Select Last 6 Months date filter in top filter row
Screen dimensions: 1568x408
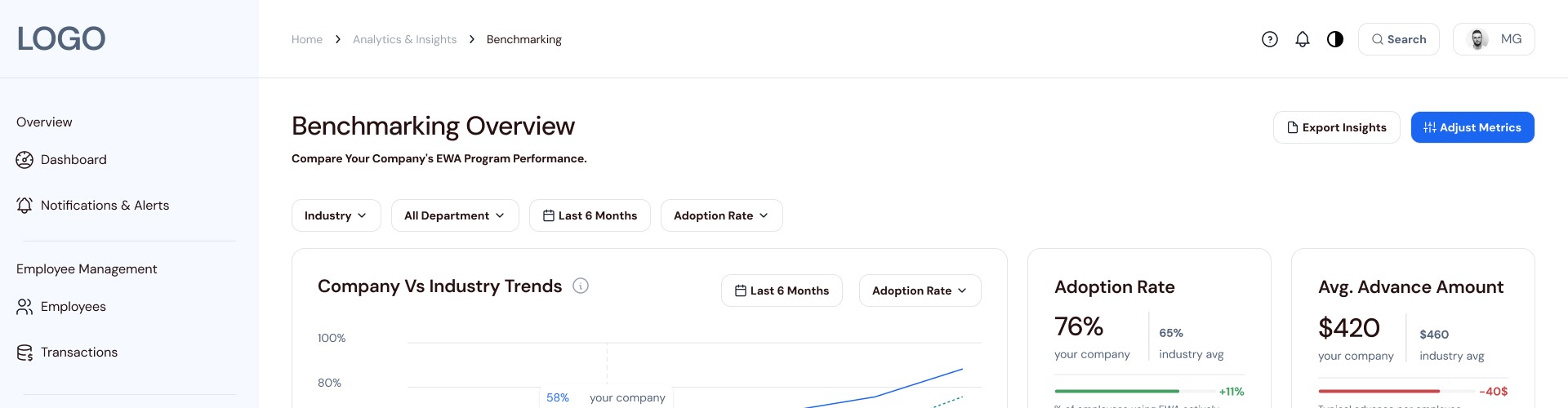point(590,215)
